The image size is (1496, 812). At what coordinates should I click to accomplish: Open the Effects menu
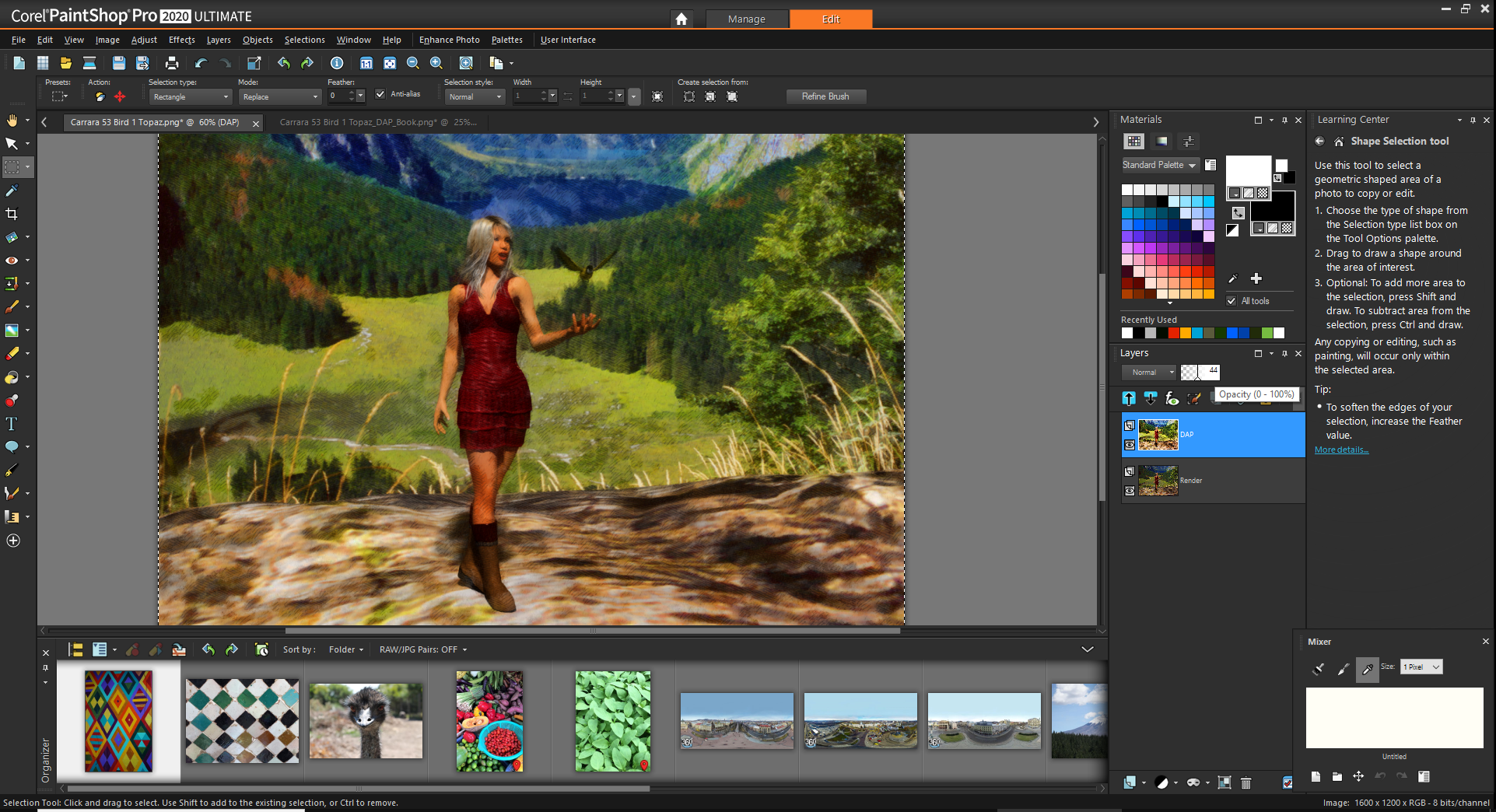tap(181, 40)
